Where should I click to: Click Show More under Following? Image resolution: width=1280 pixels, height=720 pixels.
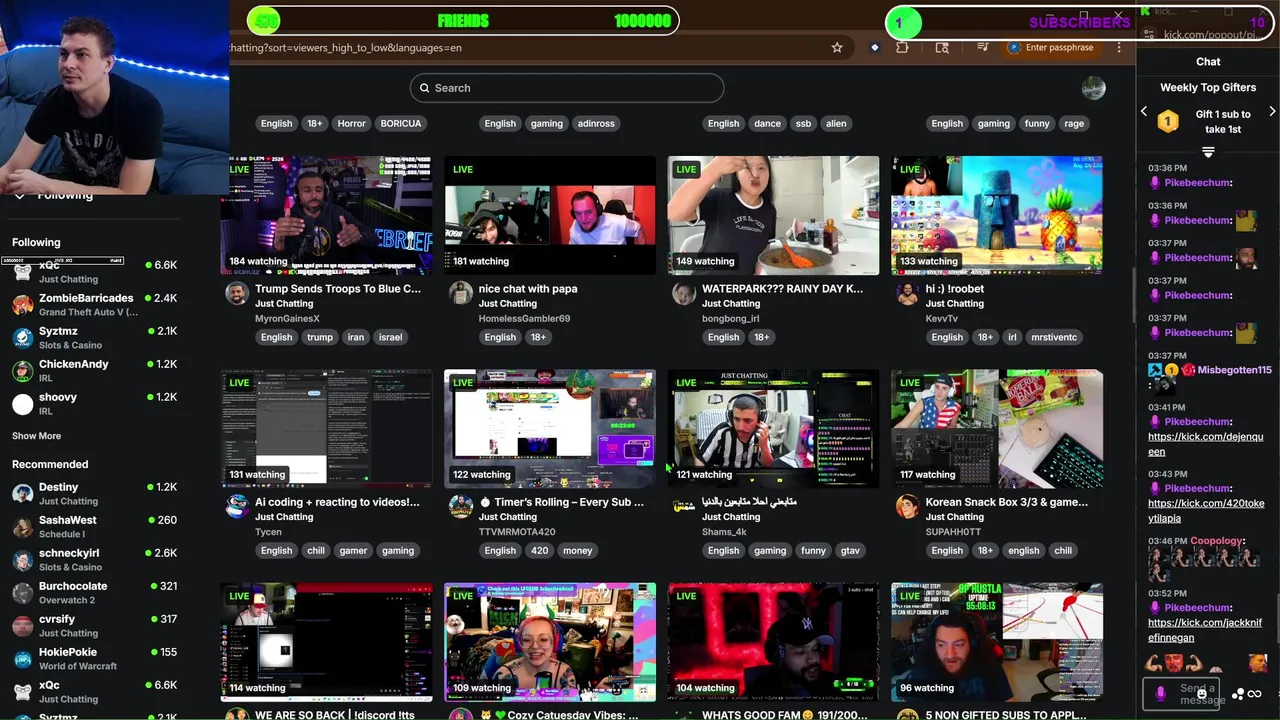tap(36, 436)
